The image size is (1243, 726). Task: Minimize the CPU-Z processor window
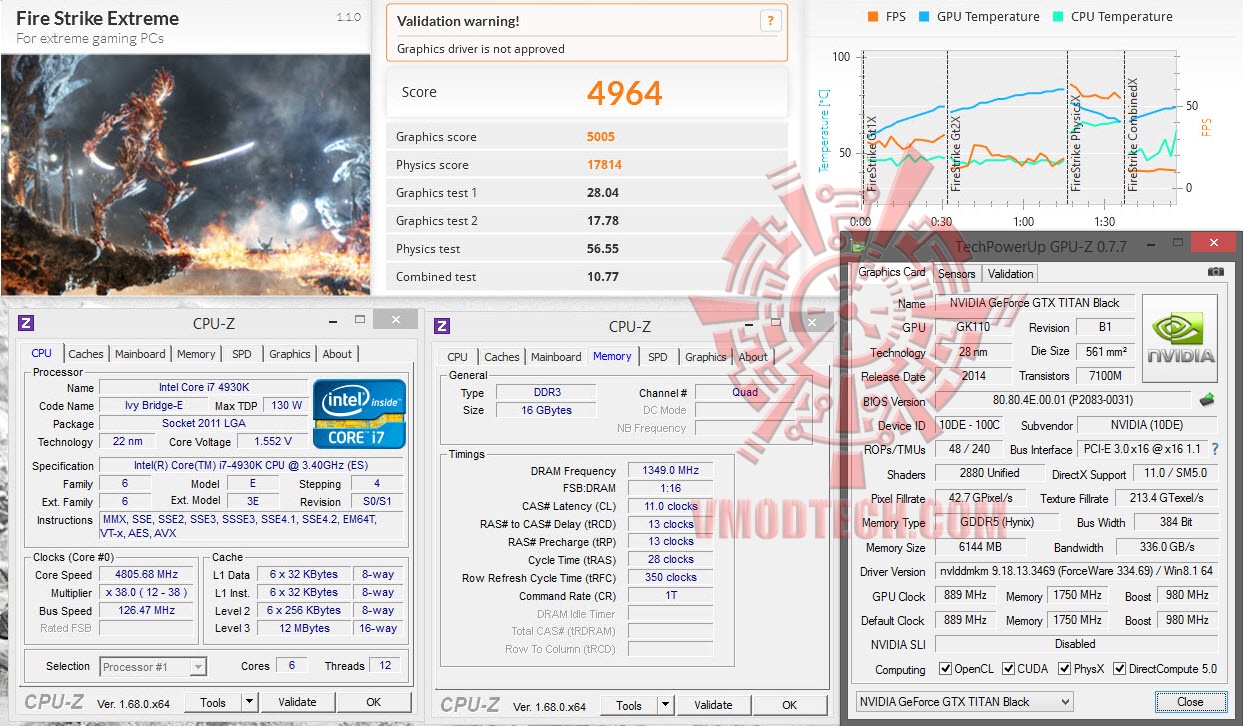334,320
